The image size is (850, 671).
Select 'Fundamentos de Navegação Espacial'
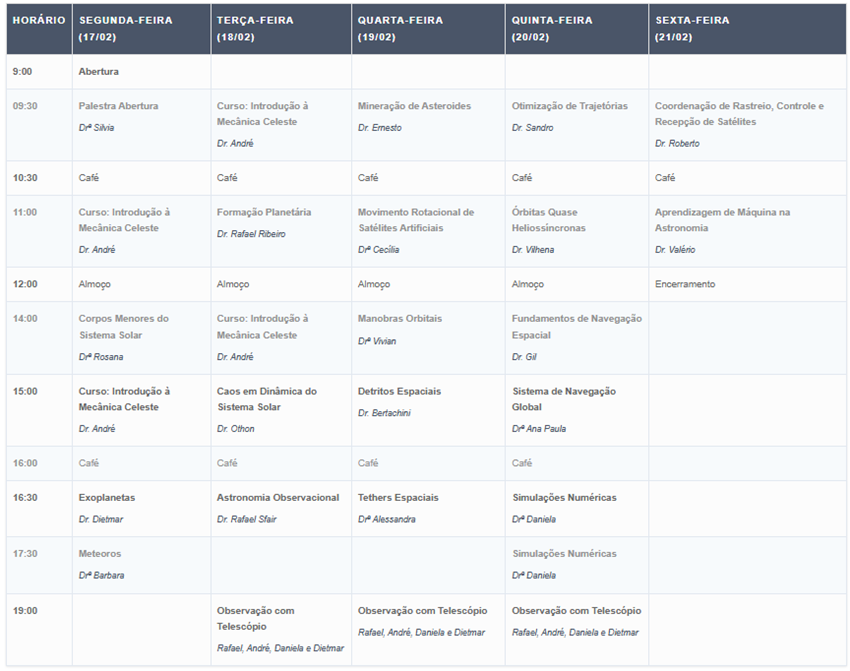pyautogui.click(x=577, y=327)
